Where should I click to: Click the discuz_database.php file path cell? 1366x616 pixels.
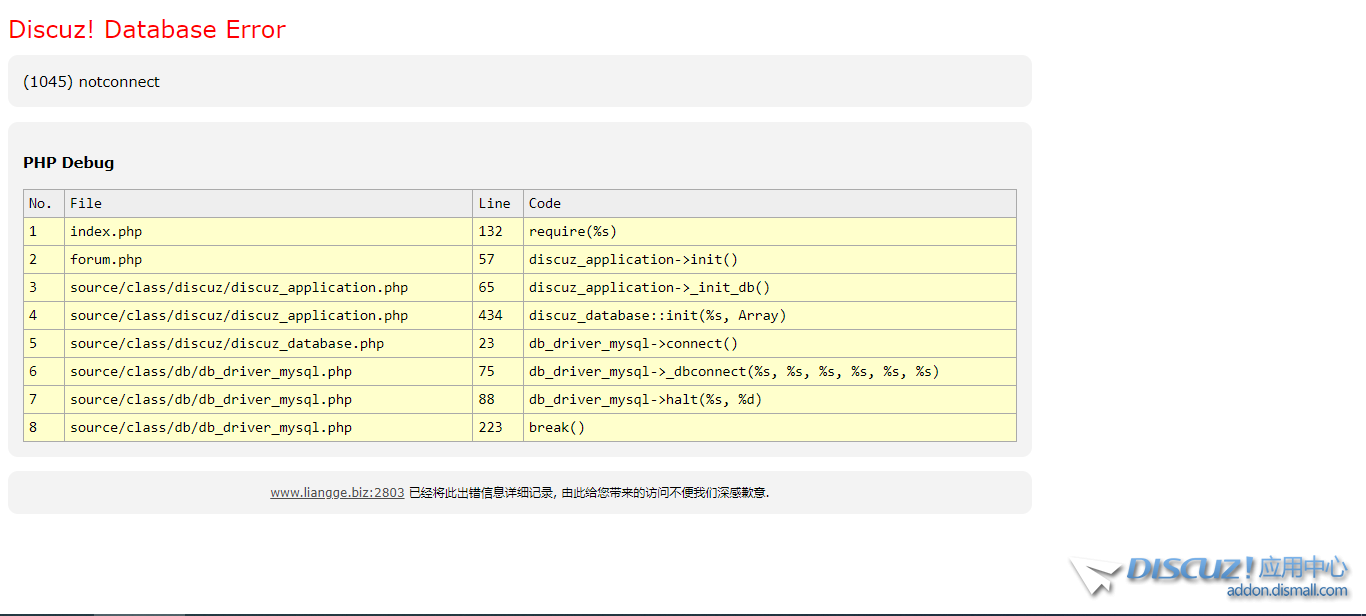pos(227,344)
